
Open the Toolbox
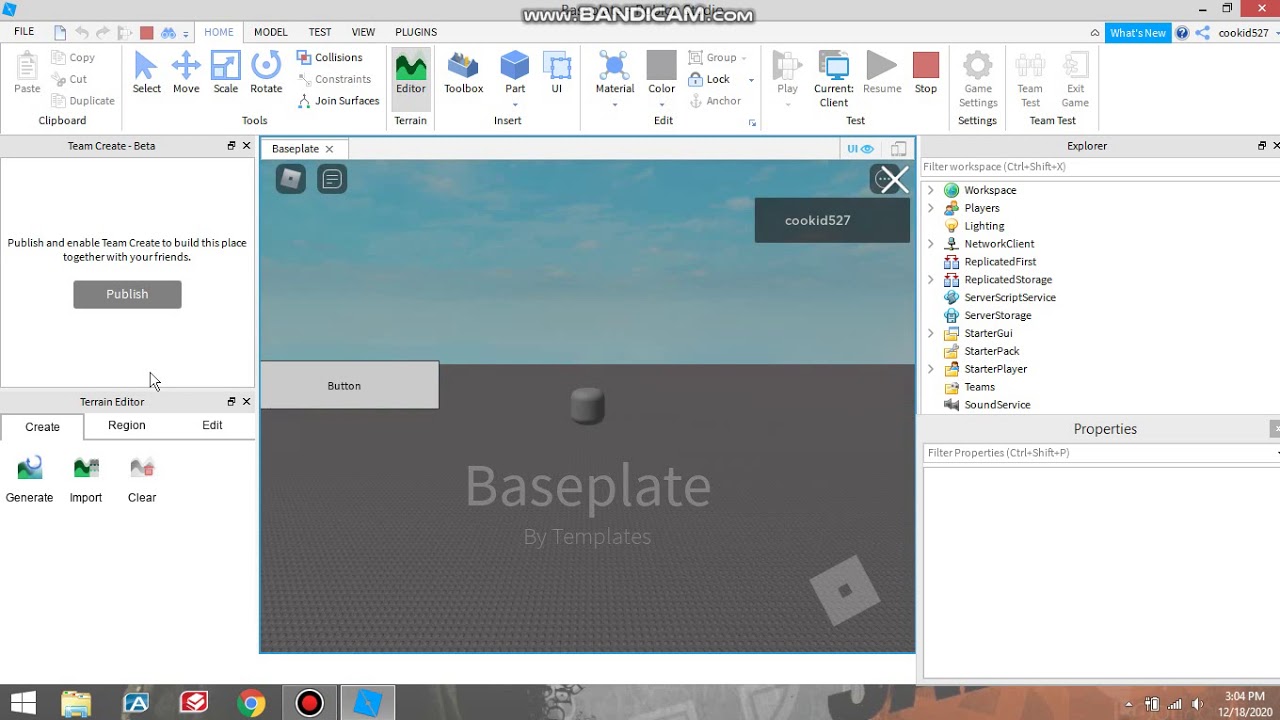(x=464, y=74)
